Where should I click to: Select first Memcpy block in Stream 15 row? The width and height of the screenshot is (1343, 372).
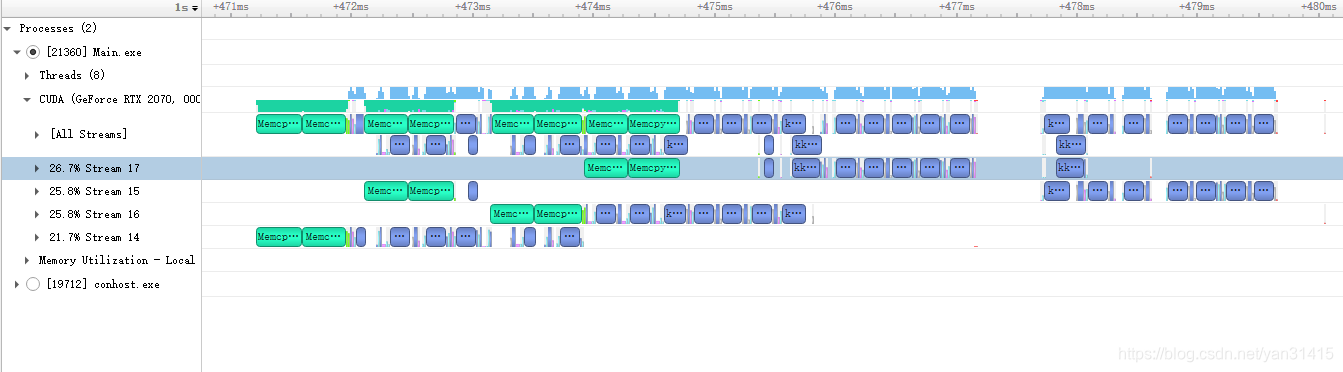click(x=386, y=191)
